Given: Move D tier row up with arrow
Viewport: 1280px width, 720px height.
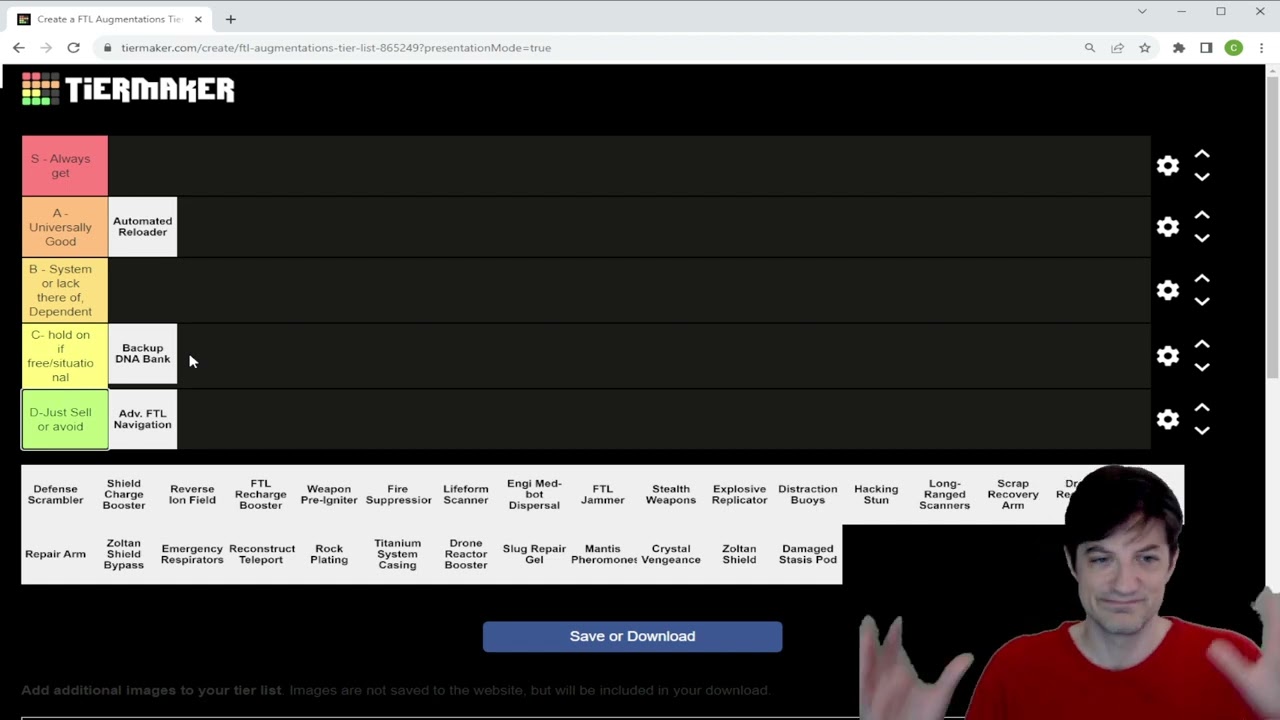Looking at the screenshot, I should click(x=1202, y=407).
